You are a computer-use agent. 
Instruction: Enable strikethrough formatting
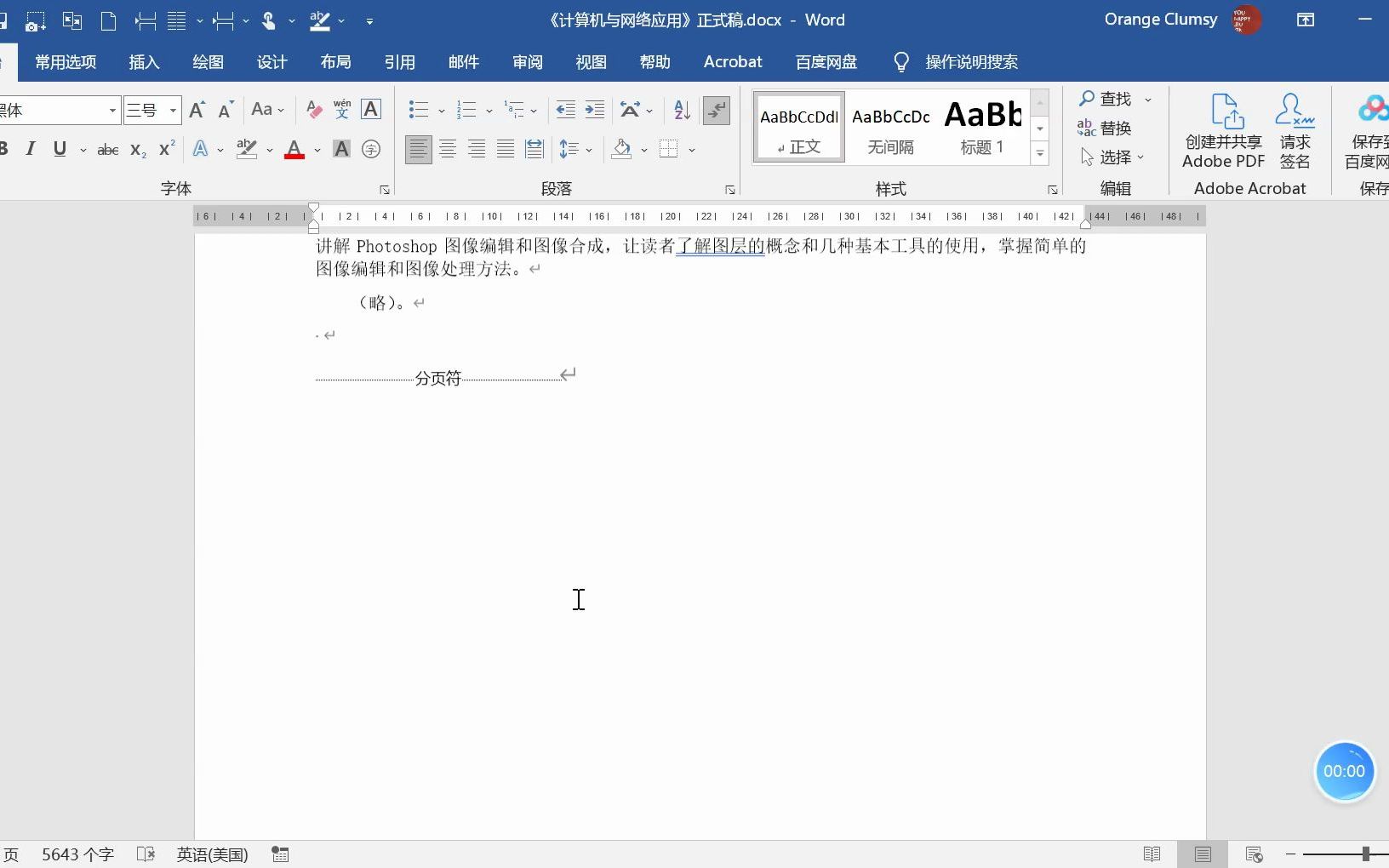click(x=107, y=149)
